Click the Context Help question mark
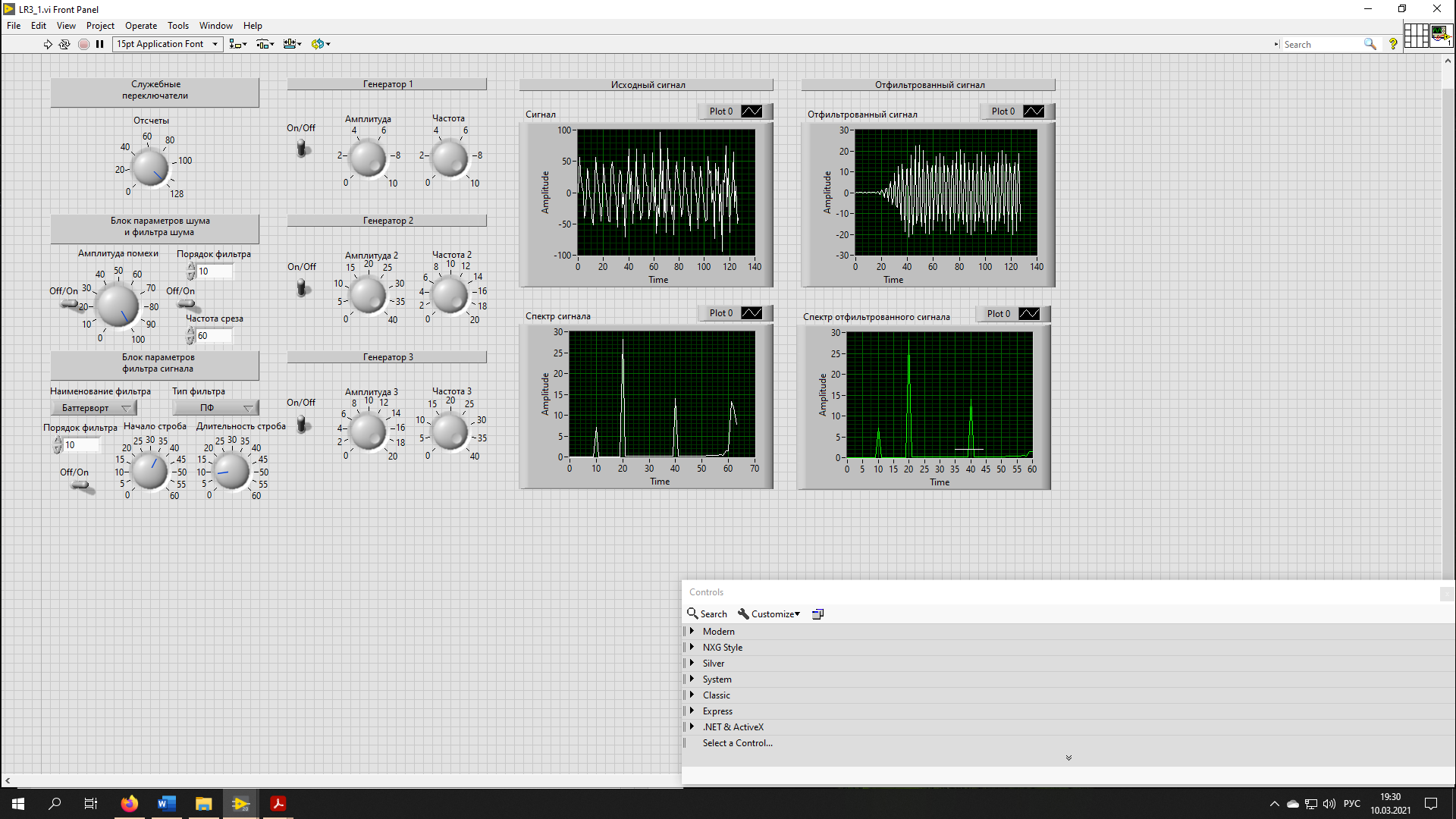The image size is (1456, 819). (x=1393, y=44)
